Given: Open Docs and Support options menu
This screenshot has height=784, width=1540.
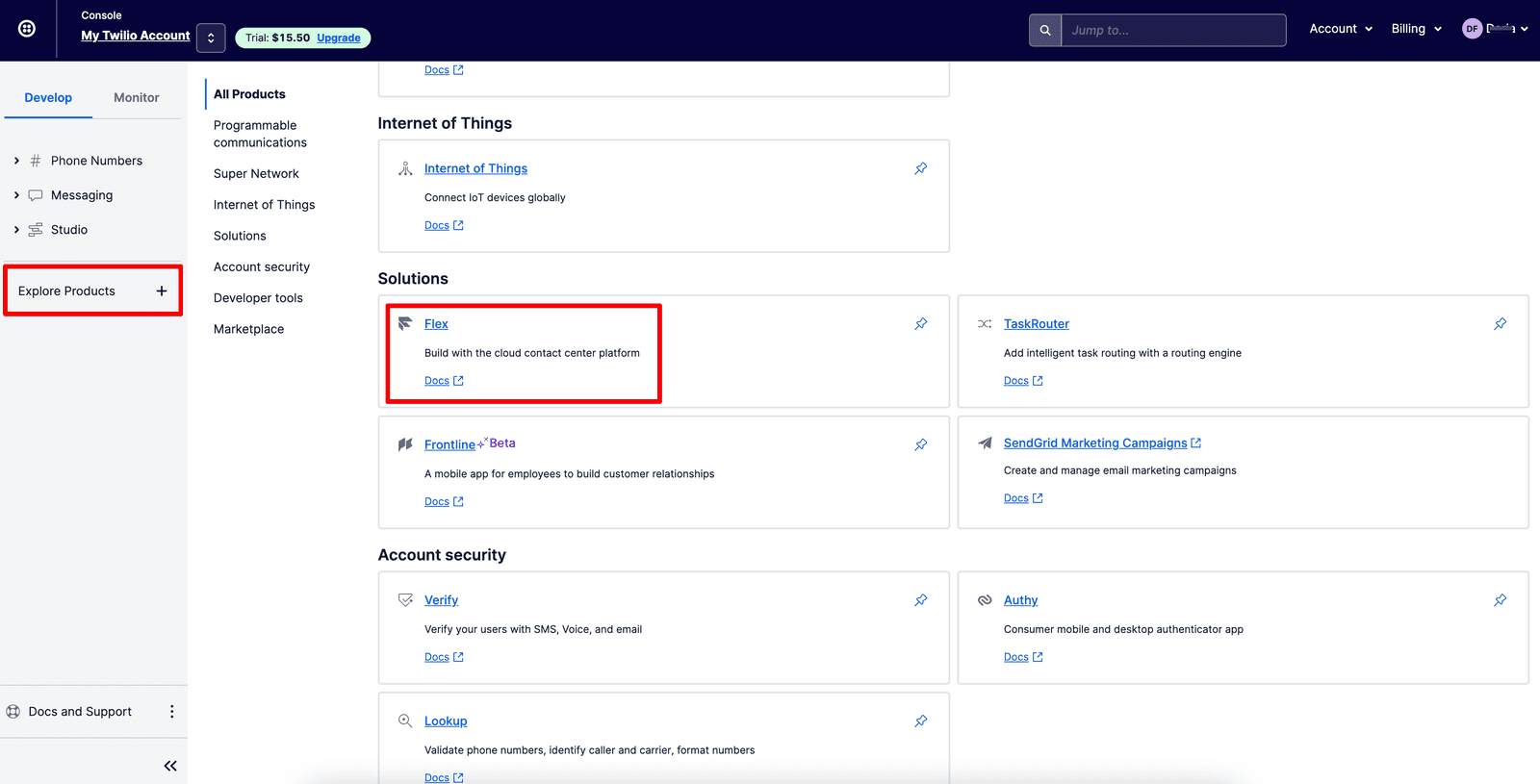Looking at the screenshot, I should coord(172,712).
